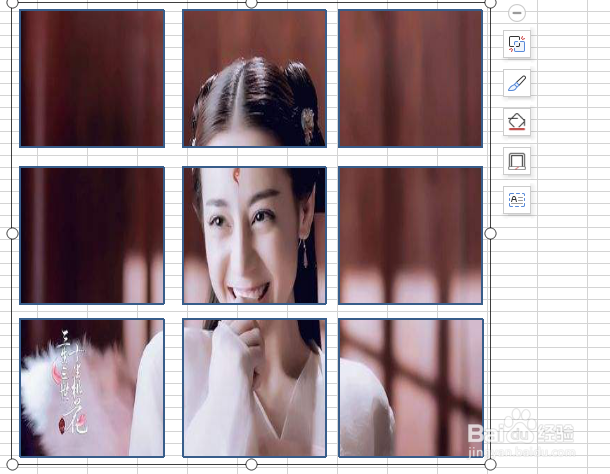Select the bottom-left tile with calligraphy text
The height and width of the screenshot is (474, 610).
click(92, 388)
